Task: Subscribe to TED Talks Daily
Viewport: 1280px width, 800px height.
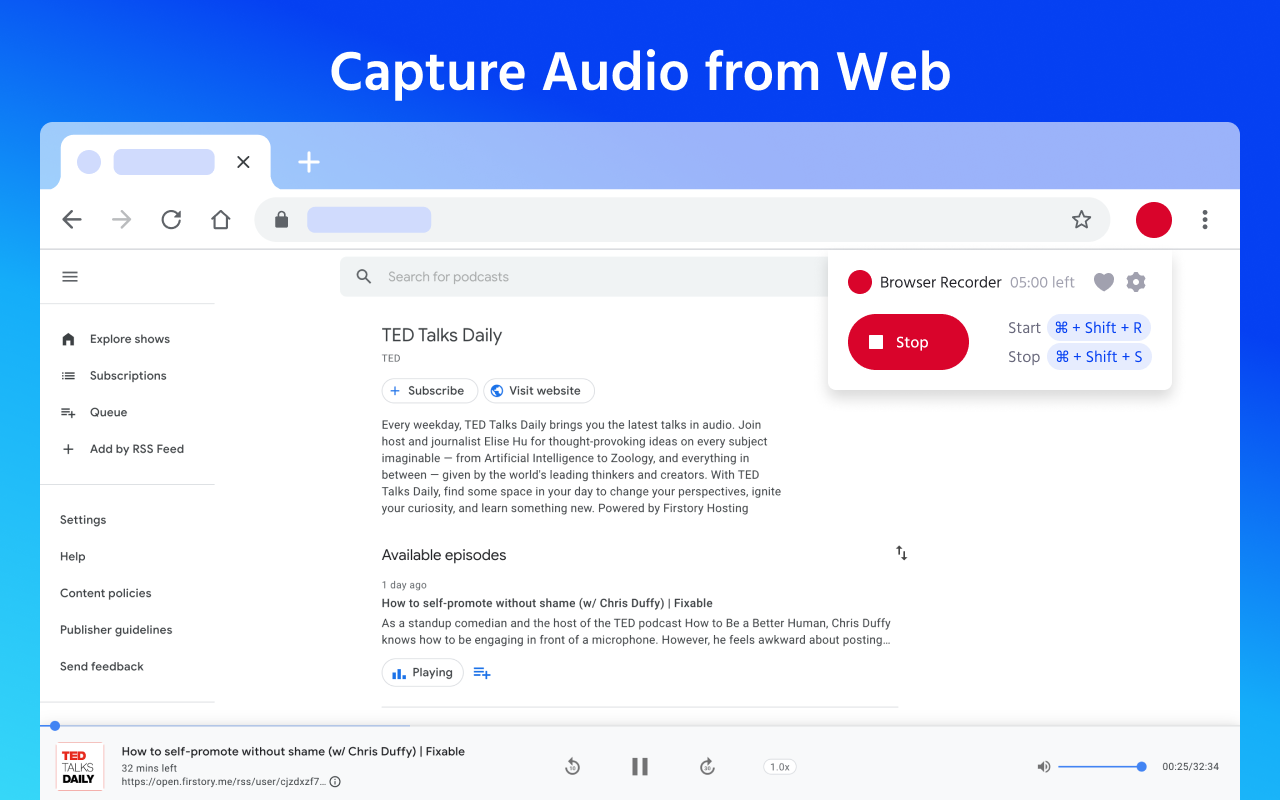Action: 429,390
